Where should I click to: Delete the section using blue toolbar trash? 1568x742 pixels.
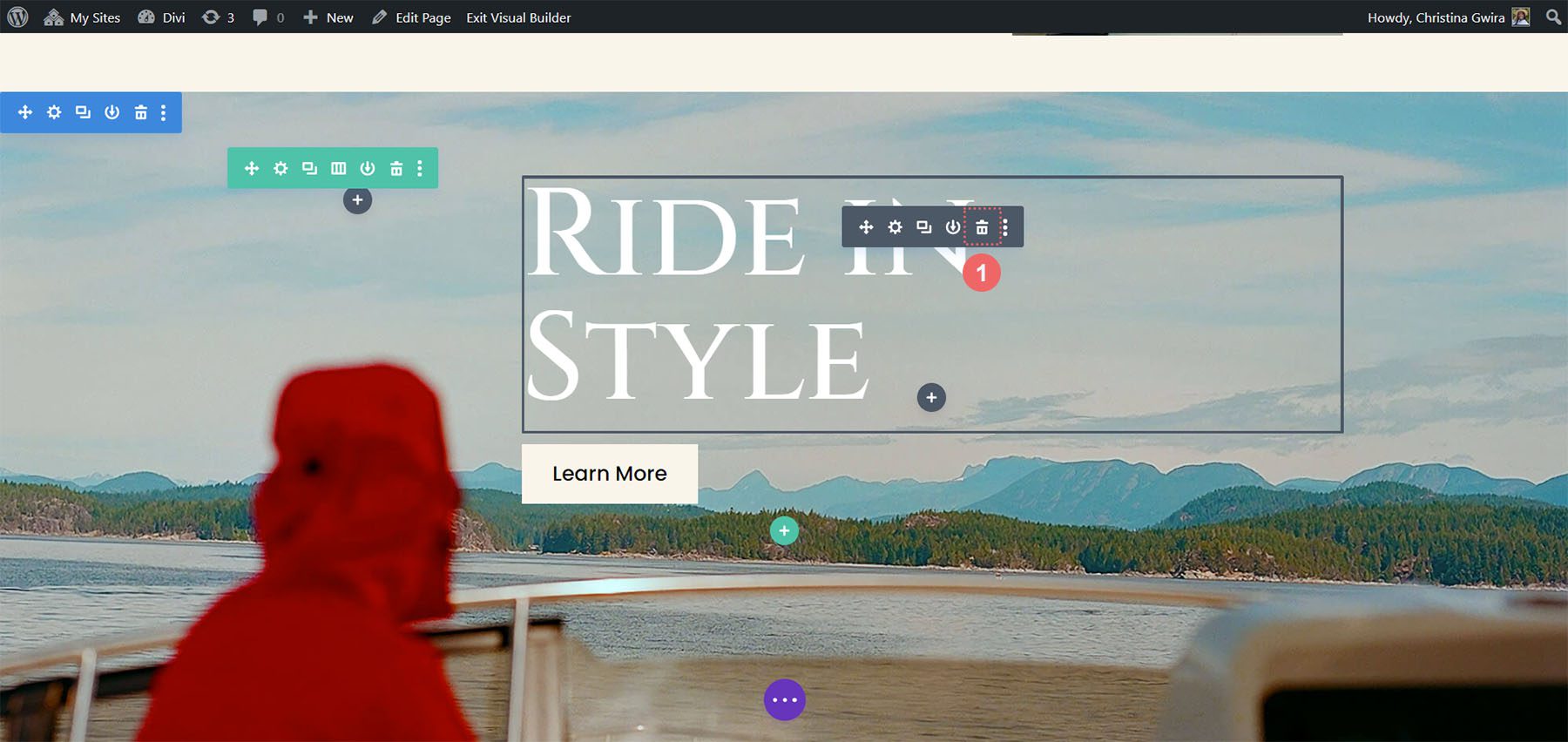pyautogui.click(x=140, y=112)
